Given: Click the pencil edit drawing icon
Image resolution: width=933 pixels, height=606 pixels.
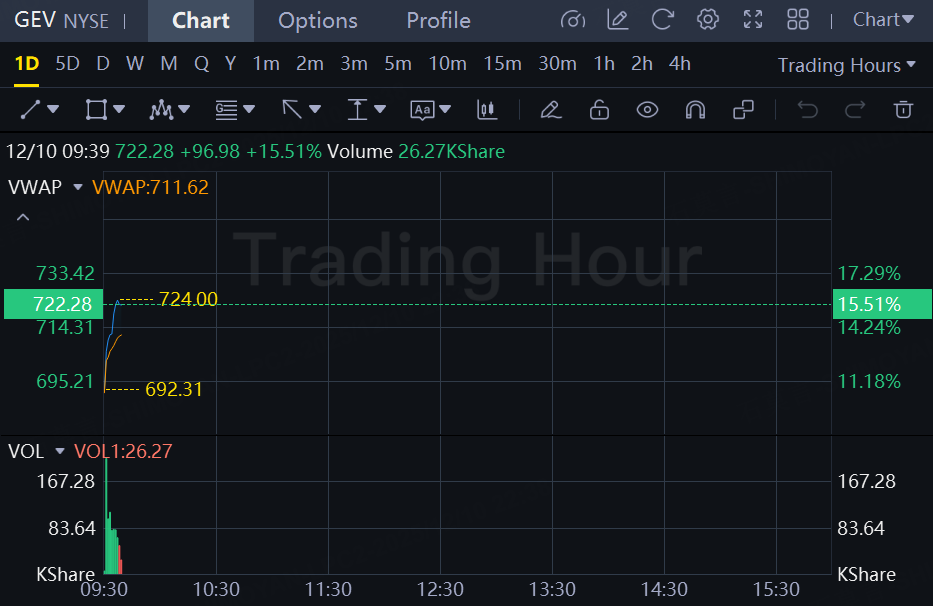Looking at the screenshot, I should (x=549, y=110).
